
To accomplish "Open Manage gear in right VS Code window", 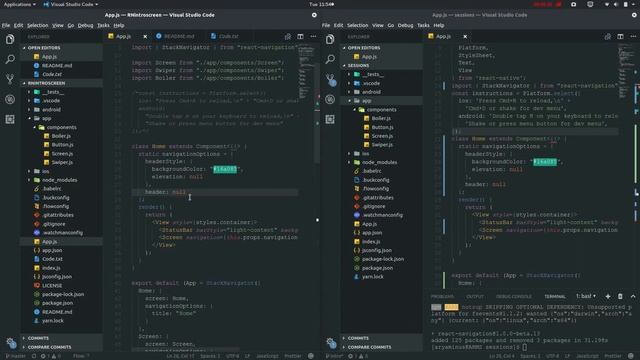I will coord(331,343).
